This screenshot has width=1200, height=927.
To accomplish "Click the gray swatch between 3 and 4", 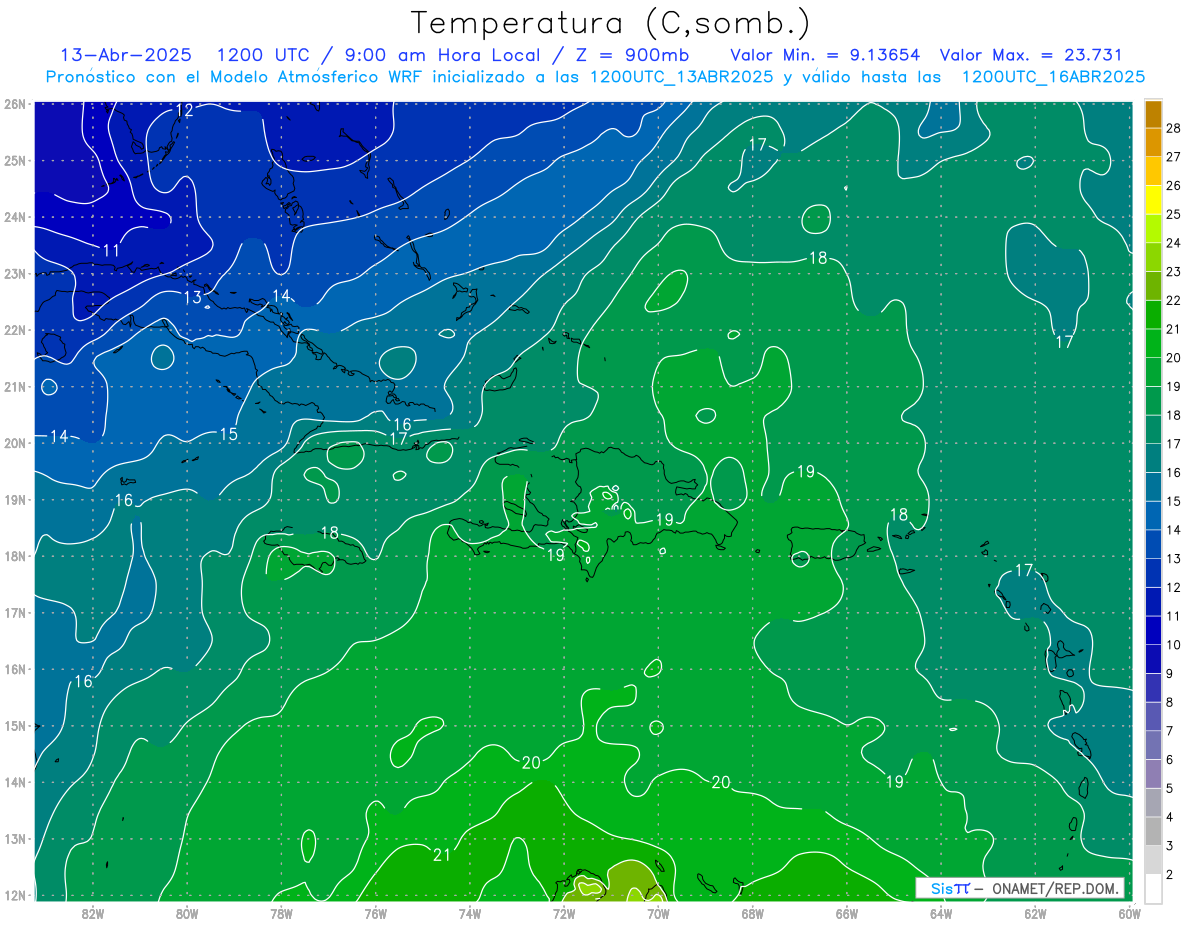I will 1153,831.
